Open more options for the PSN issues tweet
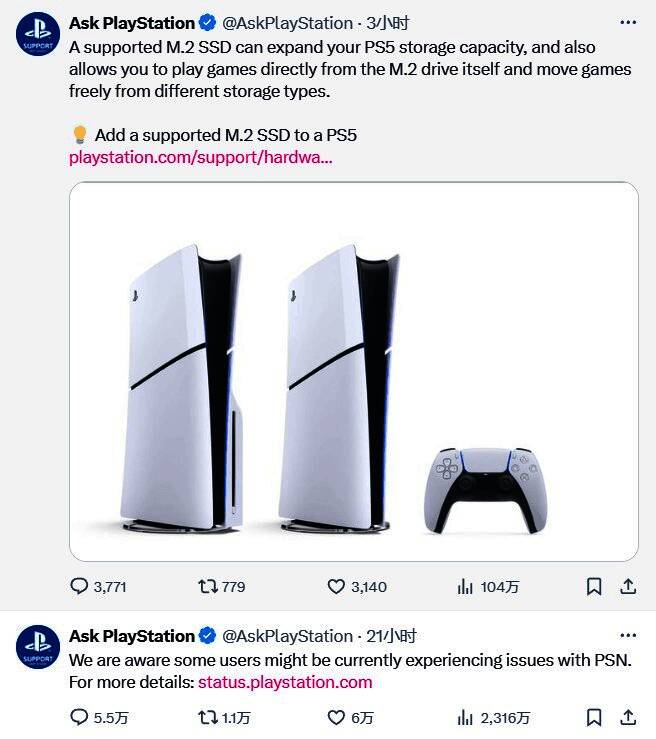Viewport: 656px width, 739px height. [628, 635]
